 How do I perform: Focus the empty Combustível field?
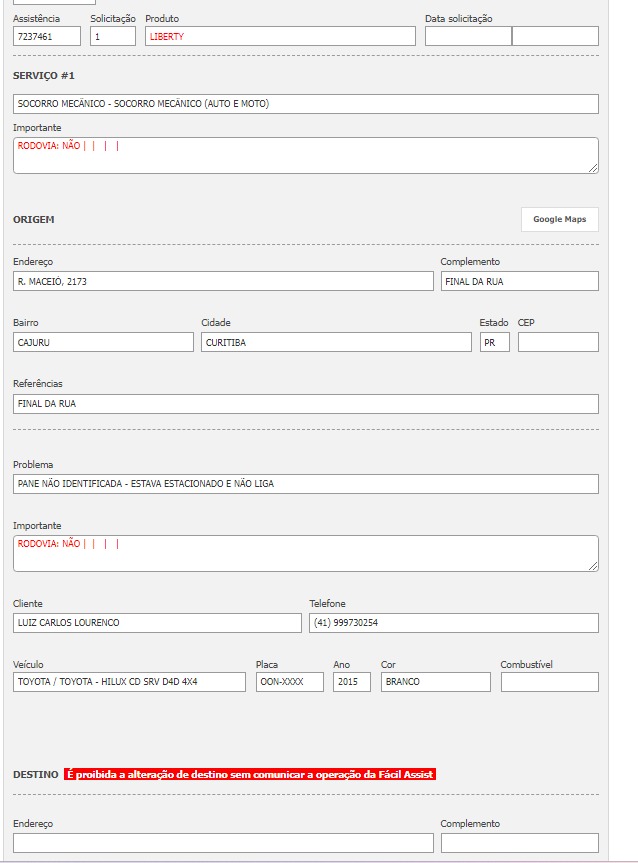[549, 682]
